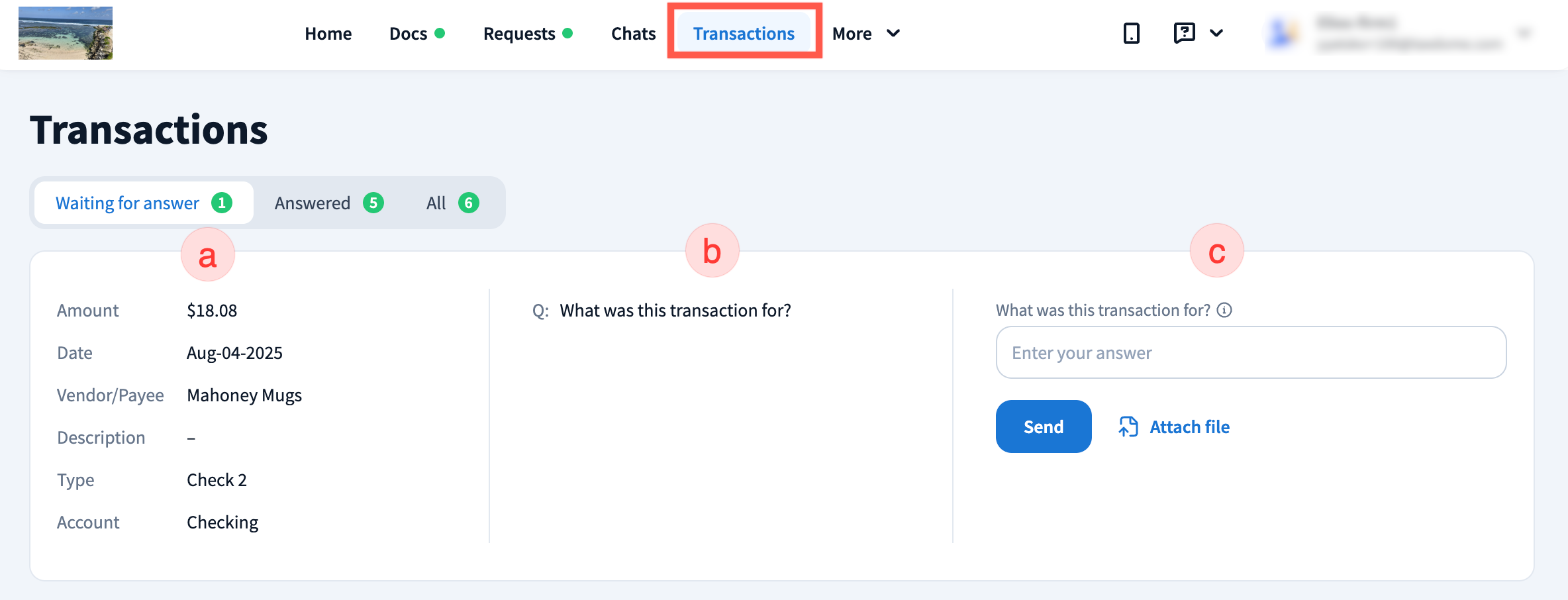Open the help question-mark chat icon

[x=1184, y=32]
